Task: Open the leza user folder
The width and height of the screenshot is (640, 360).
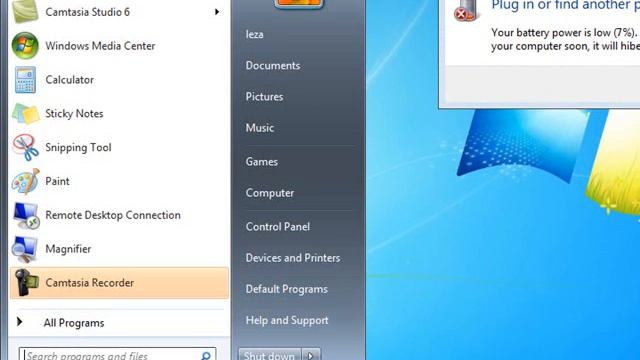Action: (254, 34)
